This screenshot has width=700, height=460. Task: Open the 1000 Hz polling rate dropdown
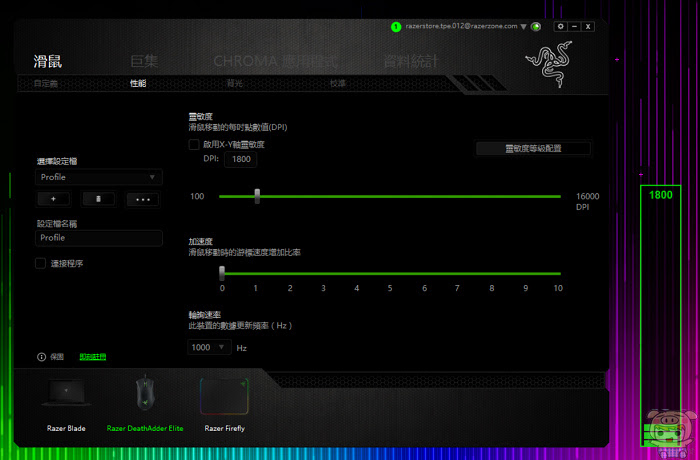click(209, 347)
